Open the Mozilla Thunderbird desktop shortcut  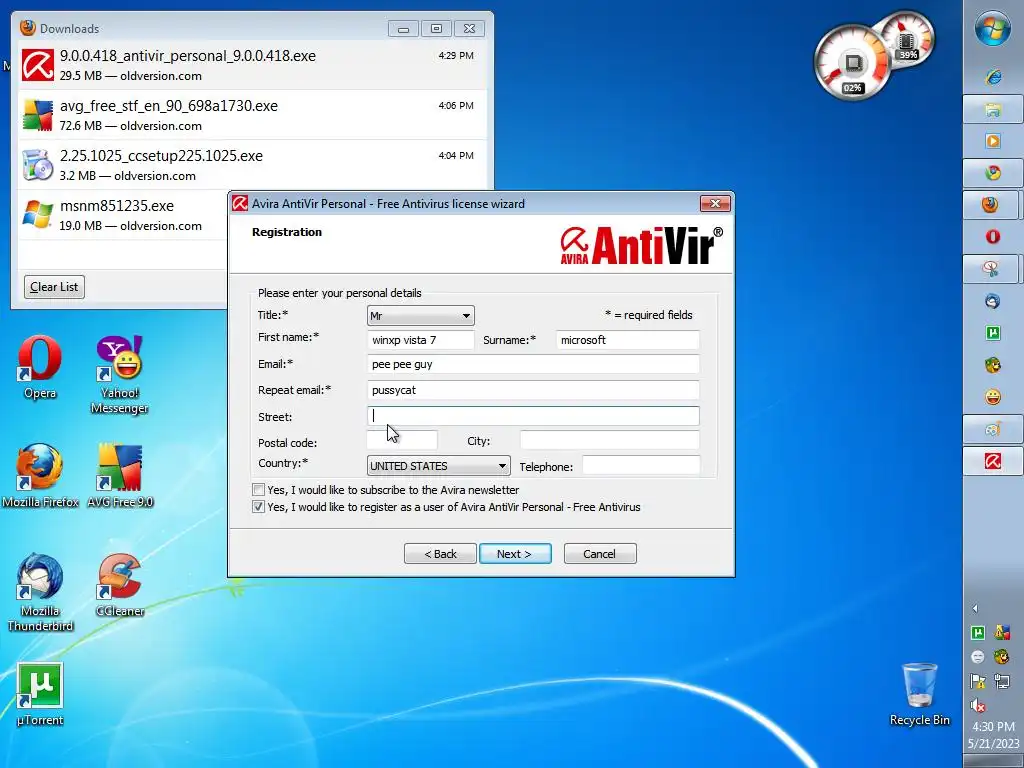40,592
